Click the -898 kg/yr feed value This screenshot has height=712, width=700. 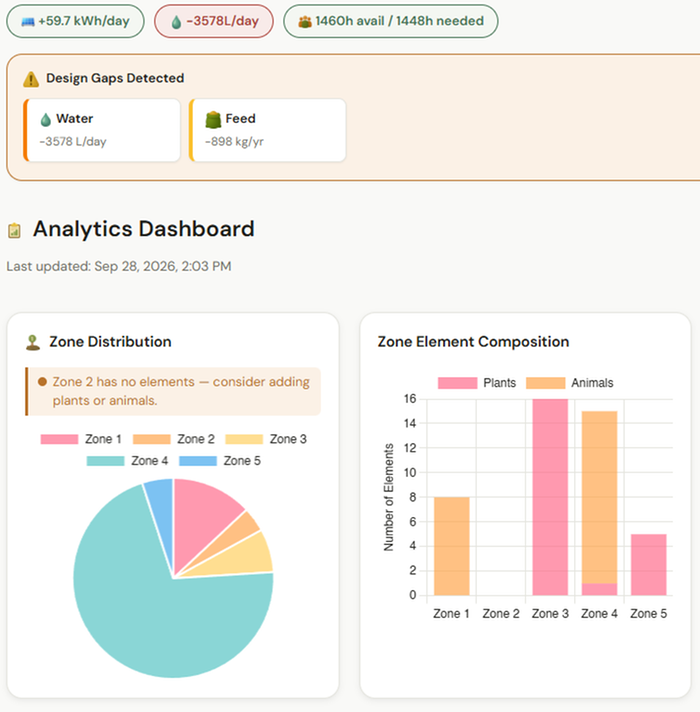click(234, 142)
